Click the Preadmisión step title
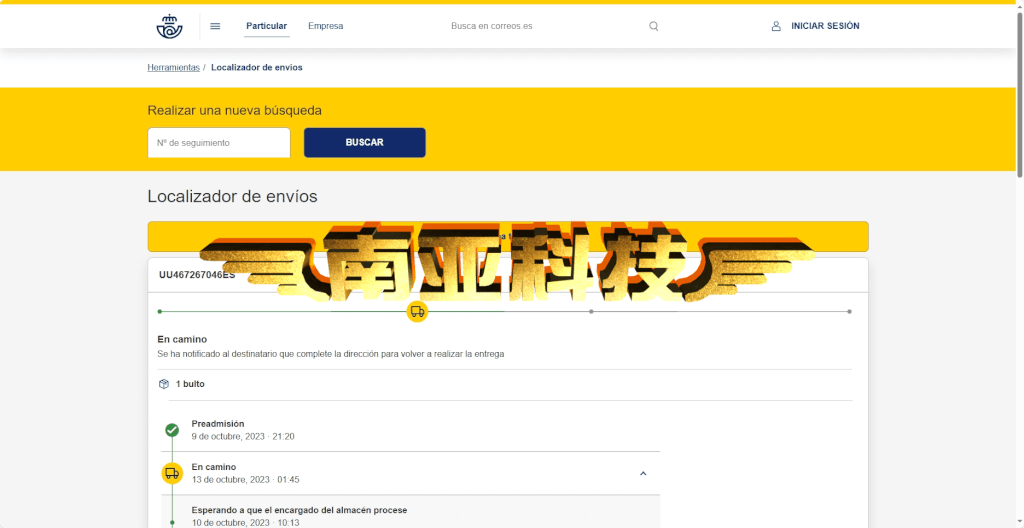The height and width of the screenshot is (528, 1024). (217, 424)
